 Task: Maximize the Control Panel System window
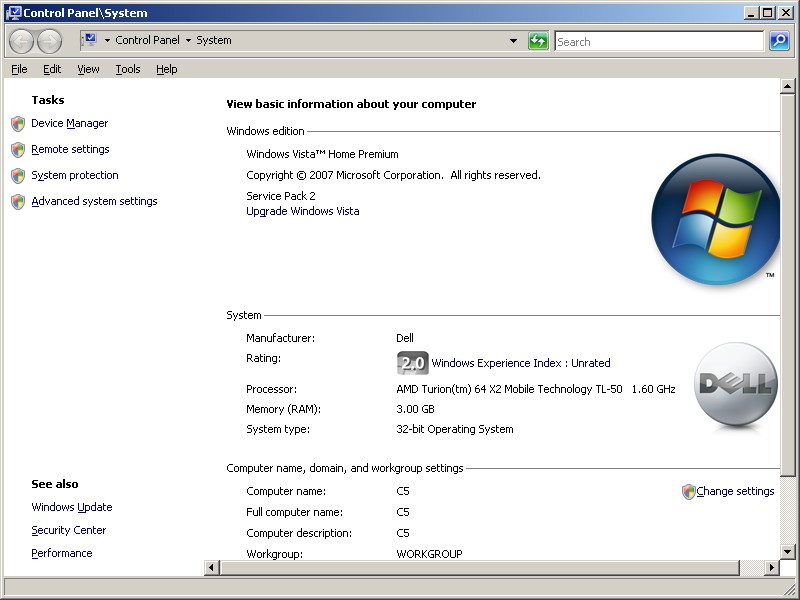[767, 13]
